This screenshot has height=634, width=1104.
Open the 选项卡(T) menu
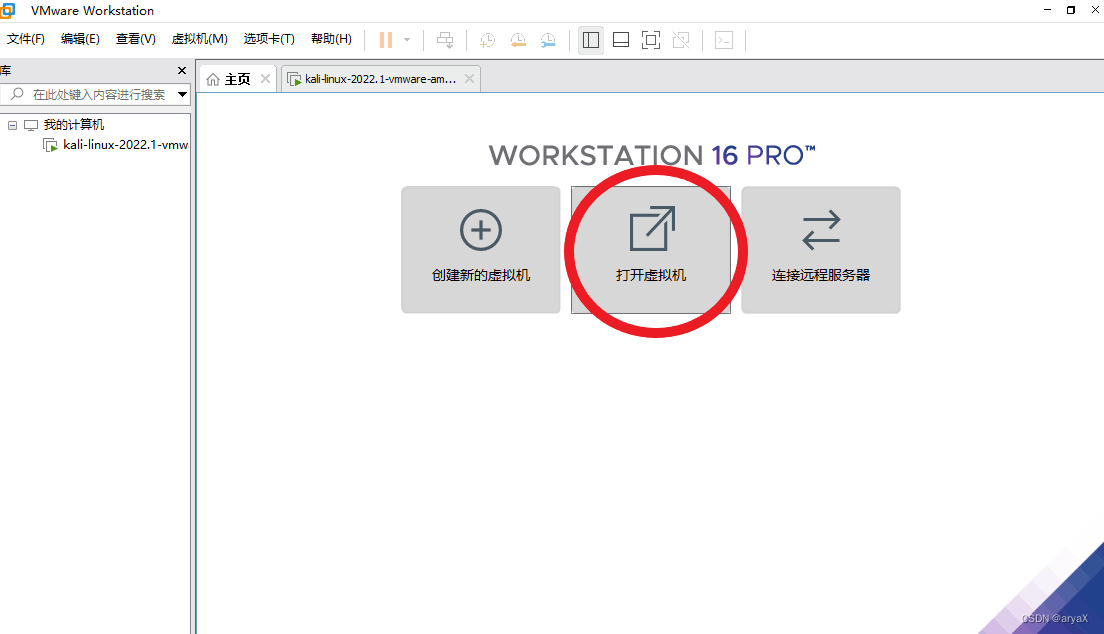269,39
